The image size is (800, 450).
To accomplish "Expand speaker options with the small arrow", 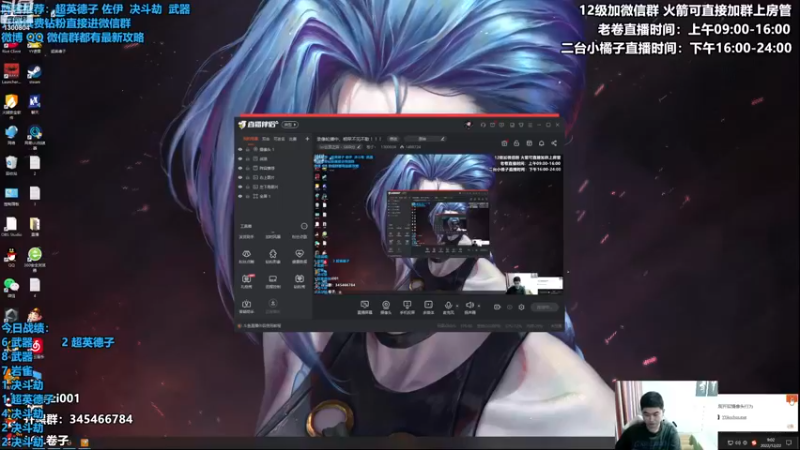I will pyautogui.click(x=479, y=306).
